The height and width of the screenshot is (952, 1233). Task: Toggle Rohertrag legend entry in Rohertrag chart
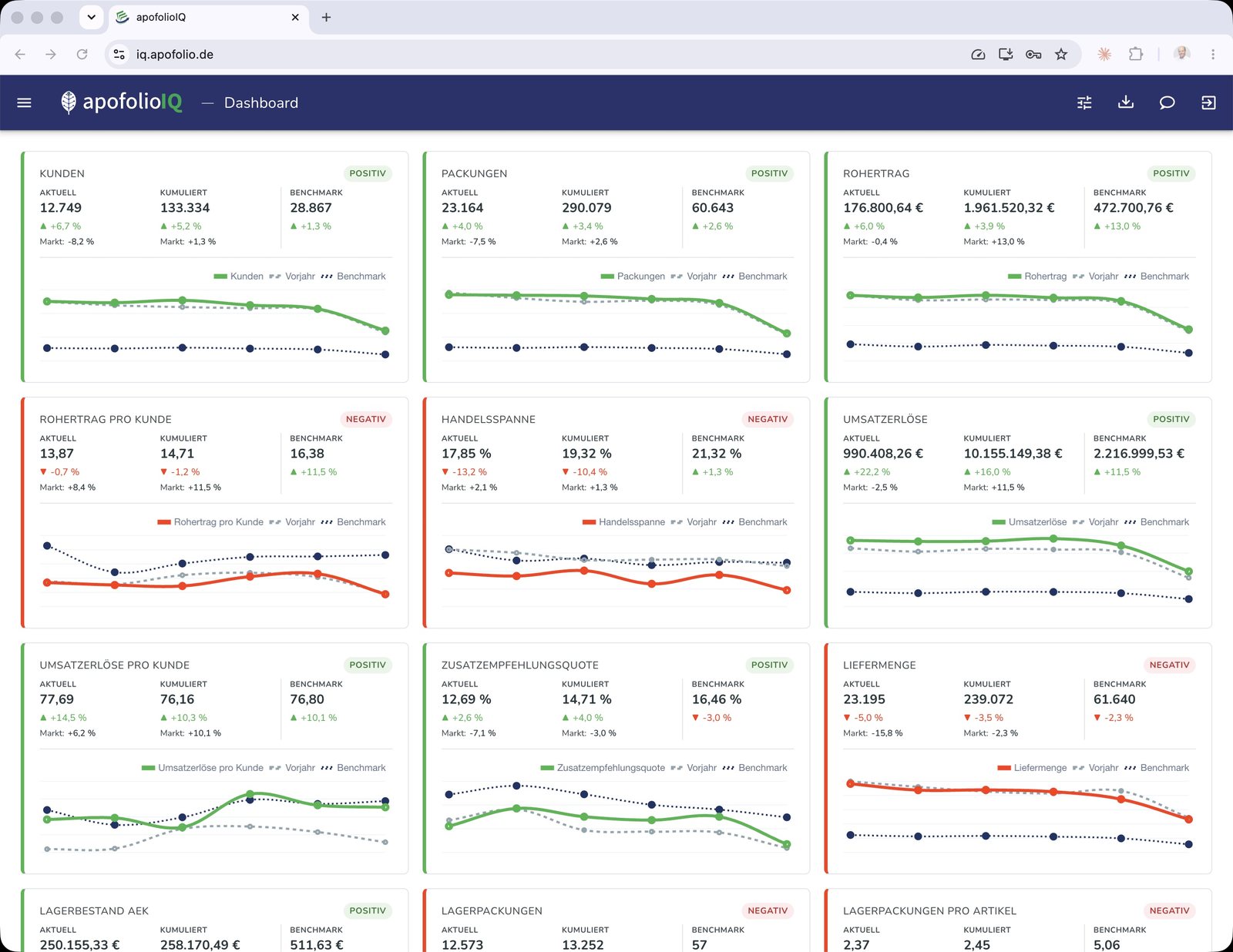[x=1037, y=276]
